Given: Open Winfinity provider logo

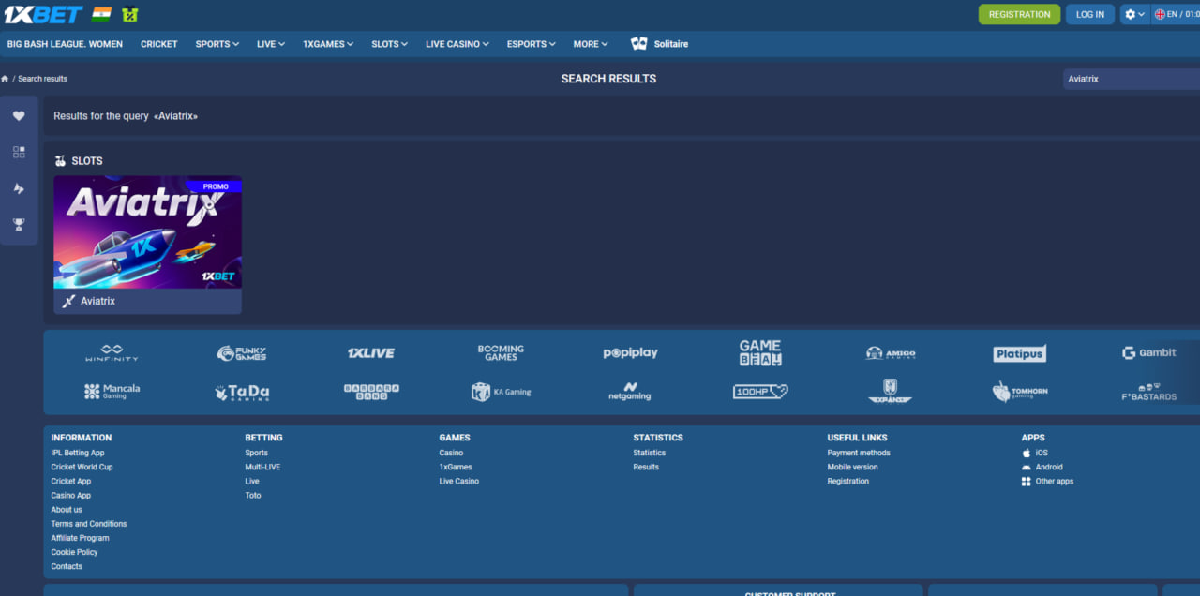Looking at the screenshot, I should (x=112, y=353).
